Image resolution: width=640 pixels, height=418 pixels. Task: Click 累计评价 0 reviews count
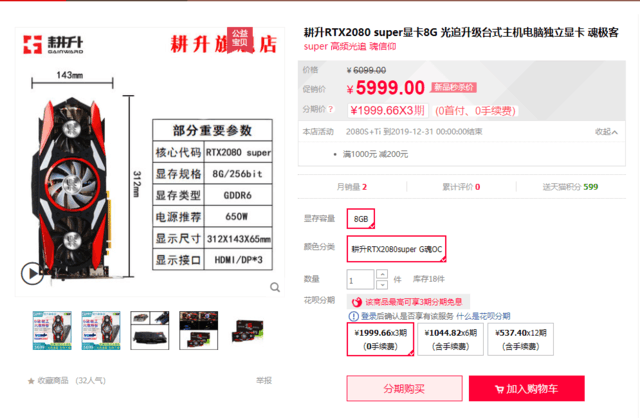(x=461, y=187)
